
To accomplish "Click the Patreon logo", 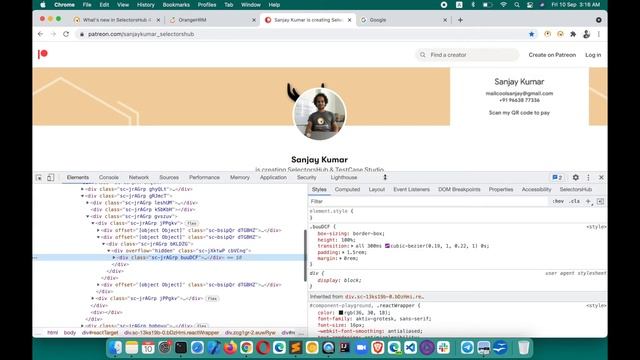I will 43,54.
